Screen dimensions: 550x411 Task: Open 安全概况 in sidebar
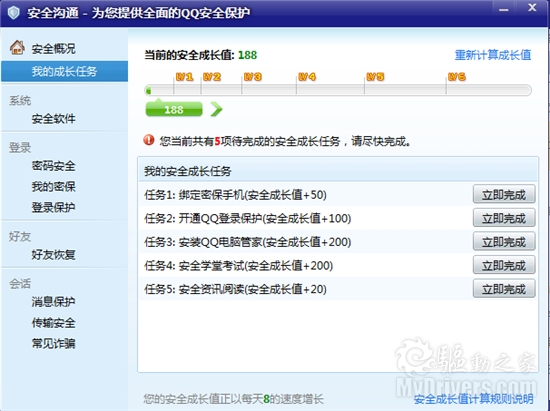(x=53, y=49)
